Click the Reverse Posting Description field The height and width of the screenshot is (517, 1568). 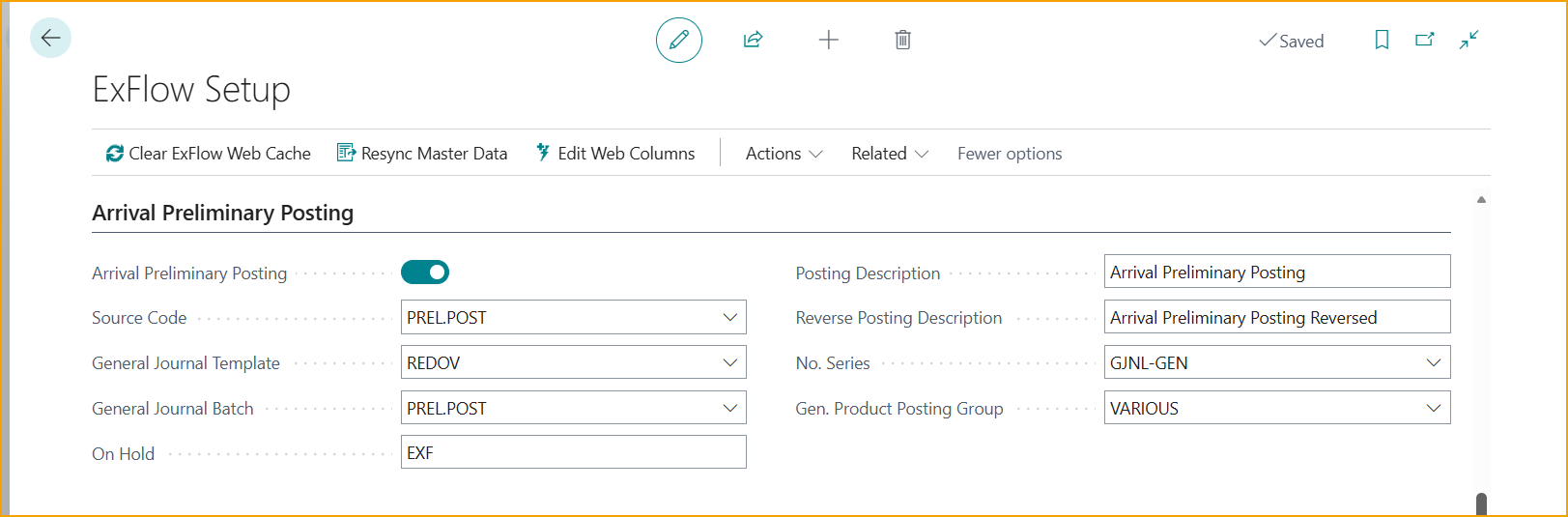(1277, 317)
